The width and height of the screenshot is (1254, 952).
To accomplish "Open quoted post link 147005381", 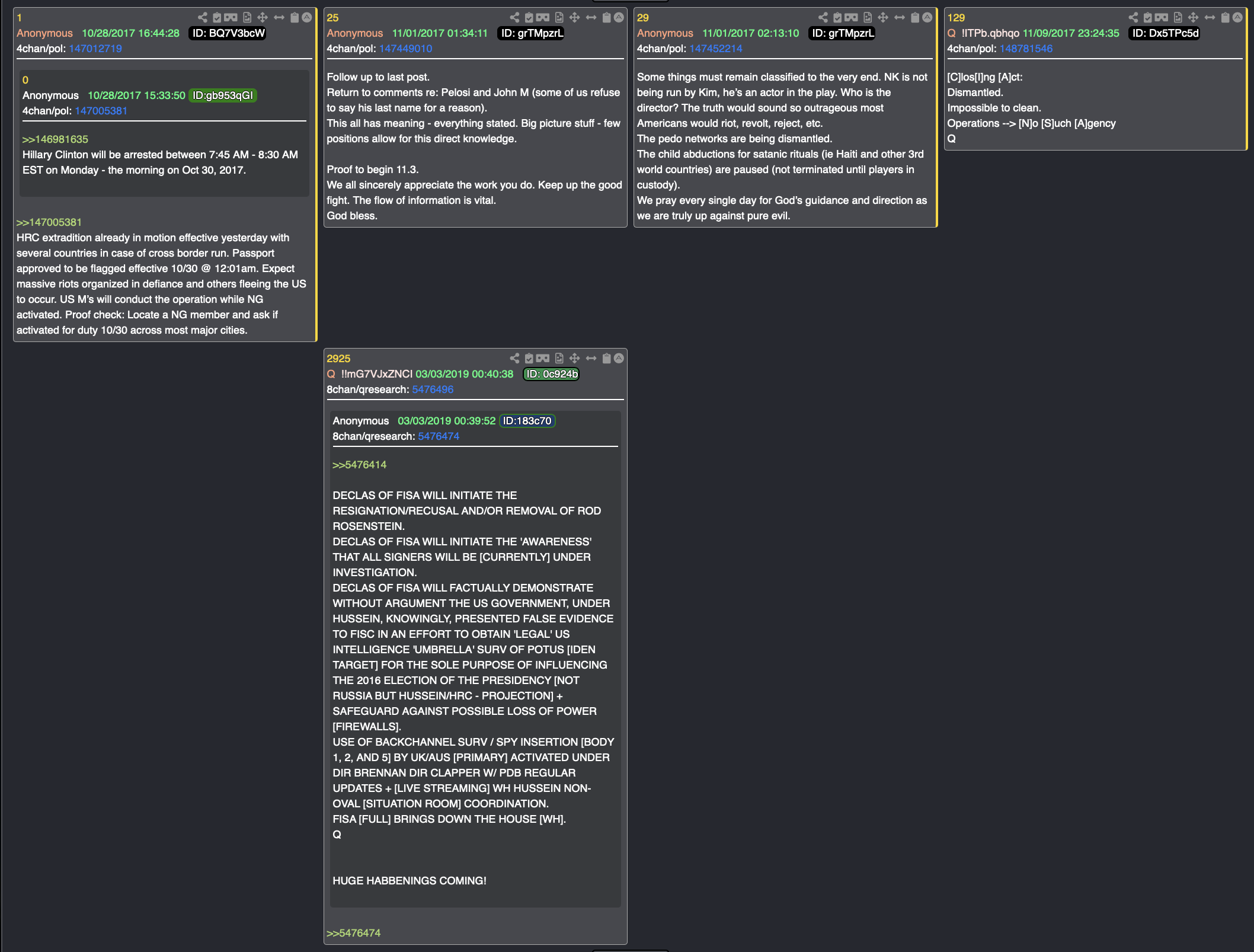I will pyautogui.click(x=101, y=111).
